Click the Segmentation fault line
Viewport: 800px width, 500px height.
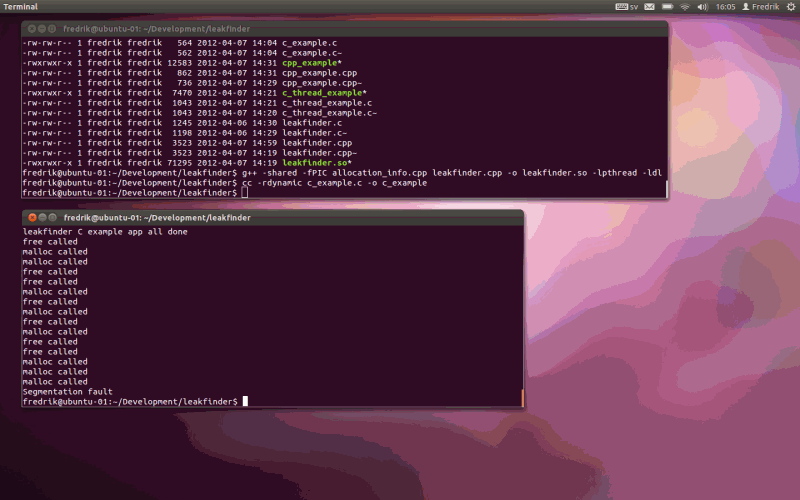[x=67, y=392]
